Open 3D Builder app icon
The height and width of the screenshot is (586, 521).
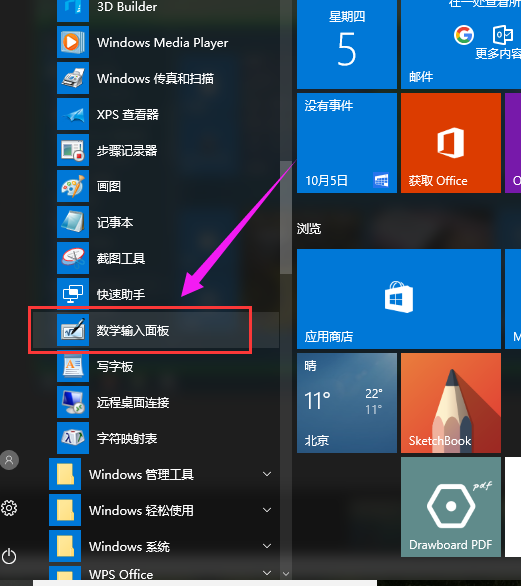pyautogui.click(x=73, y=10)
